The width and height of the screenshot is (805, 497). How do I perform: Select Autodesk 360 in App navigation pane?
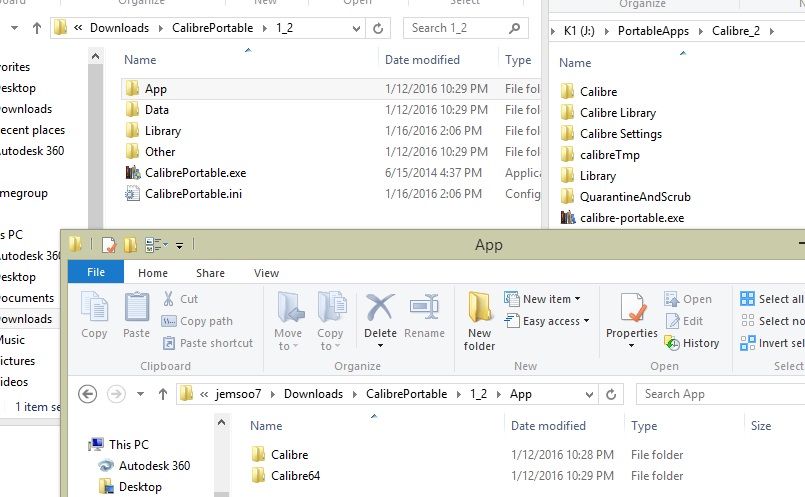pos(154,466)
